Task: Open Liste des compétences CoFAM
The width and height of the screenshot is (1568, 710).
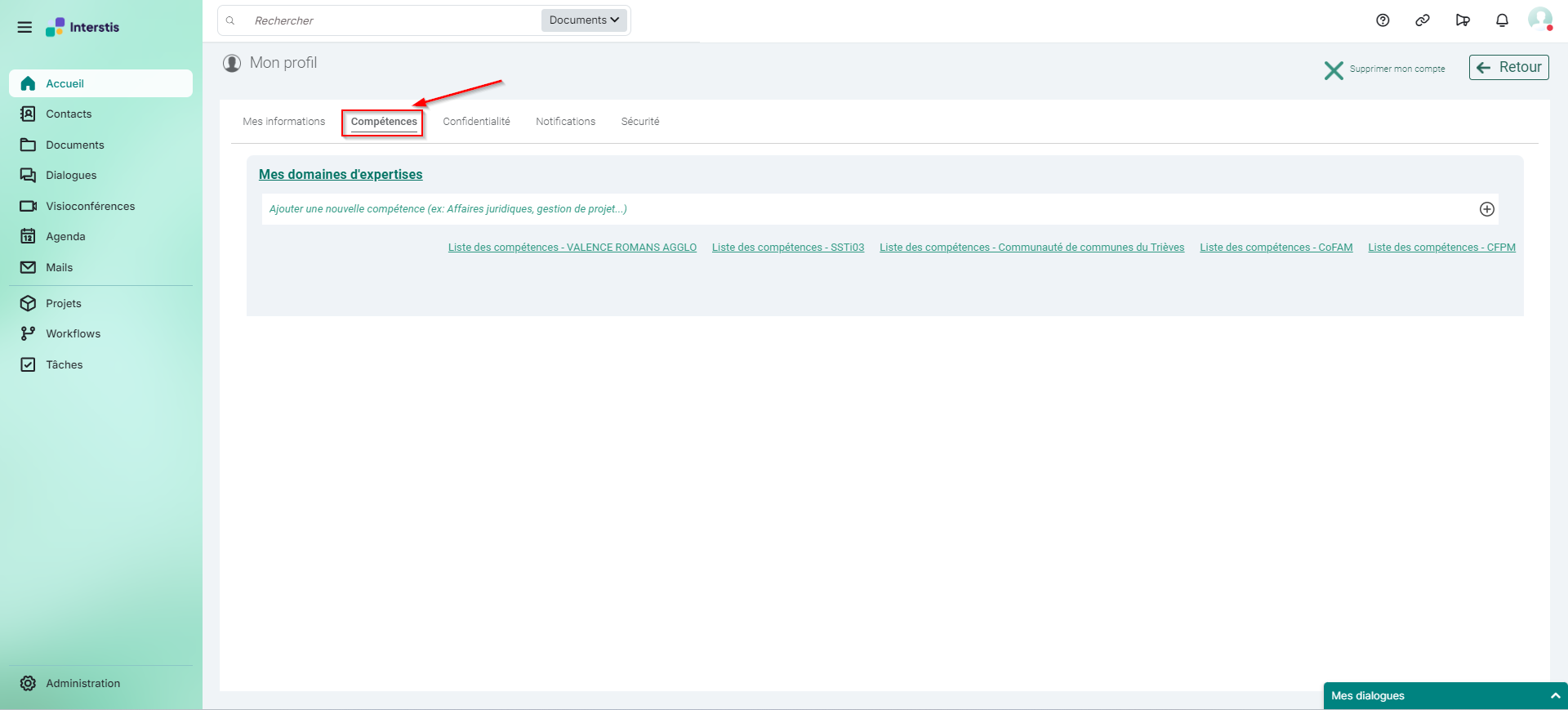Action: [x=1276, y=248]
